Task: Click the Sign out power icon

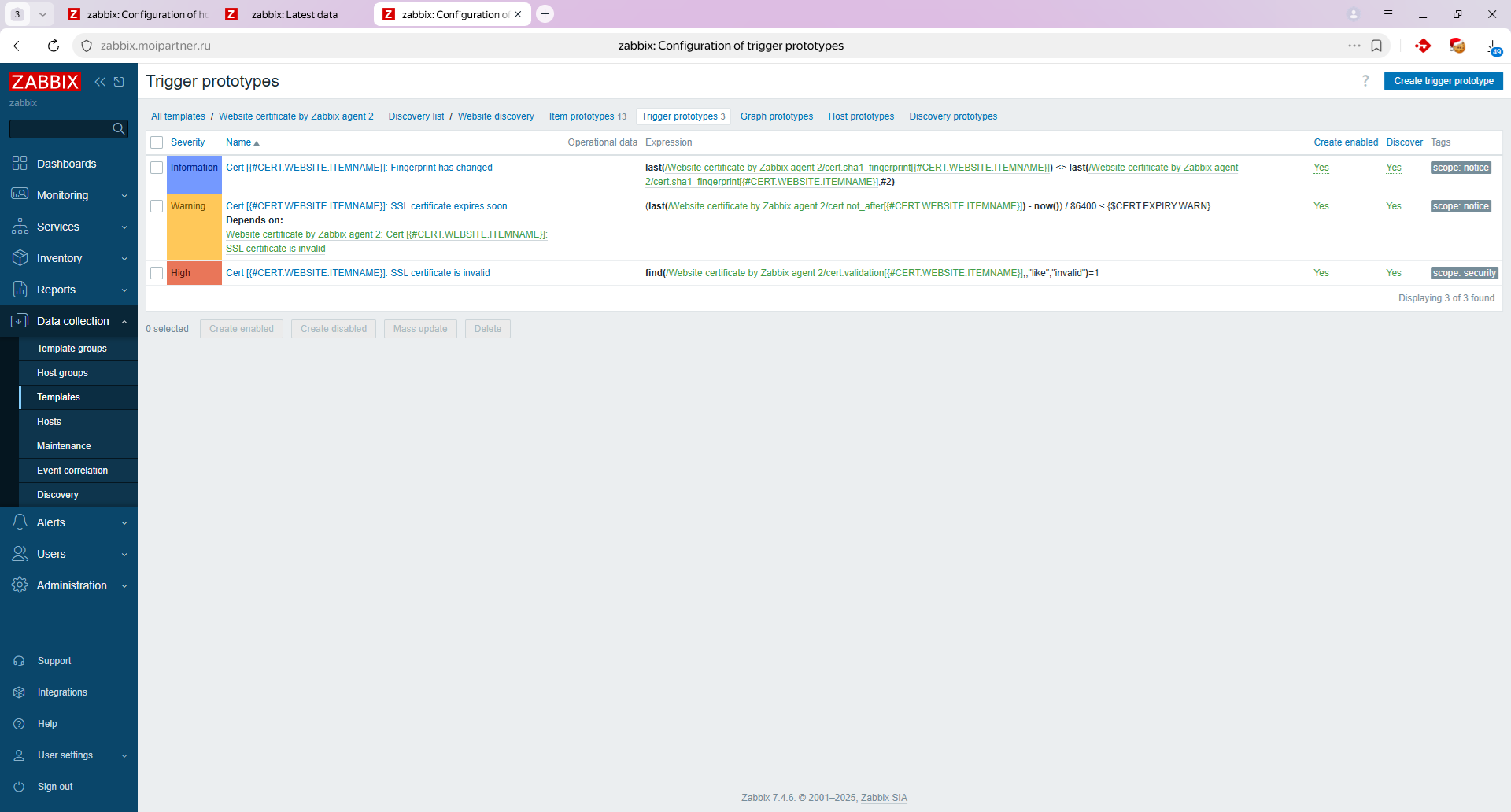Action: (19, 787)
